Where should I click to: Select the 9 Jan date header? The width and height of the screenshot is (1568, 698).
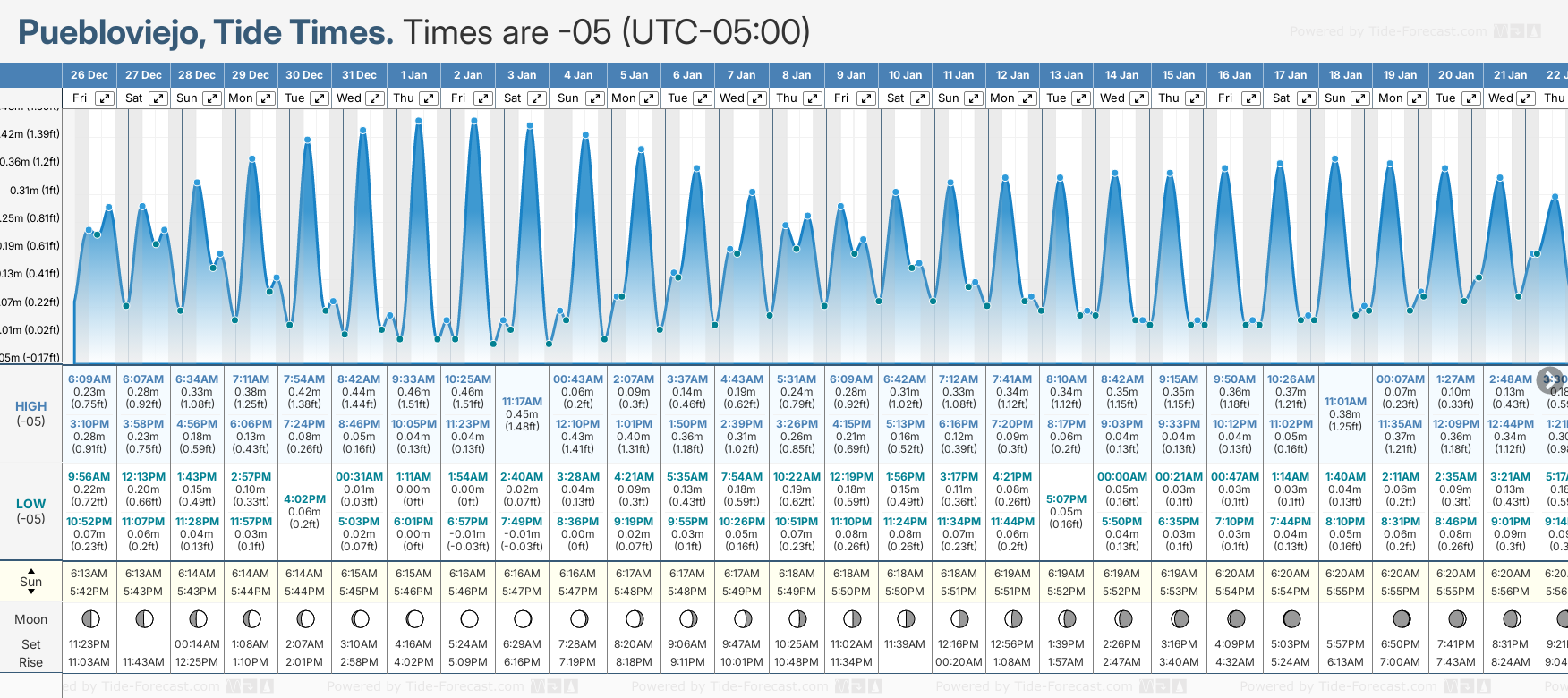point(851,75)
